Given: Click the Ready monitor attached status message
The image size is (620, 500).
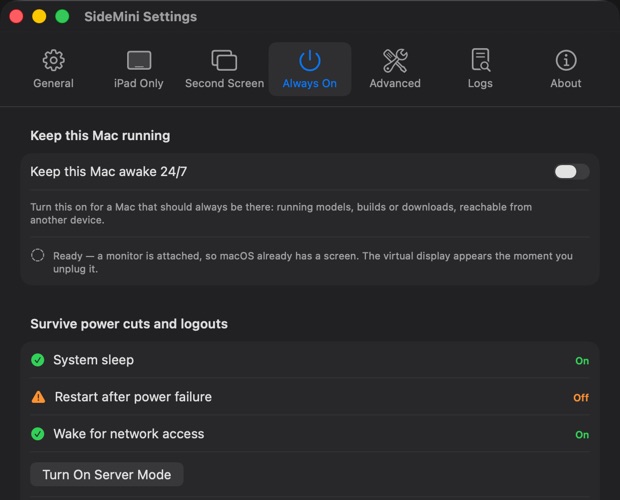Looking at the screenshot, I should click(x=313, y=262).
